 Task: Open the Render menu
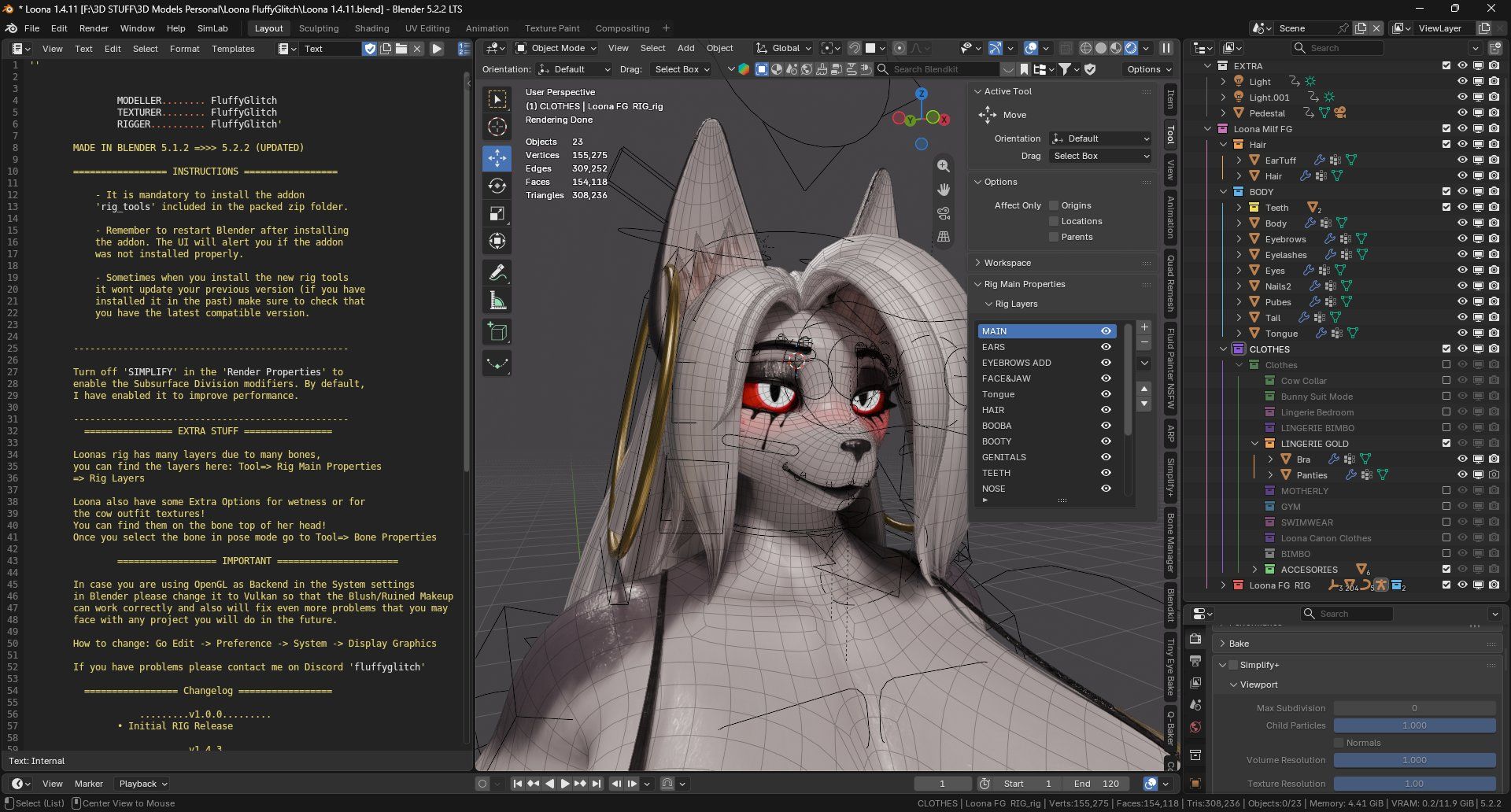(x=94, y=28)
